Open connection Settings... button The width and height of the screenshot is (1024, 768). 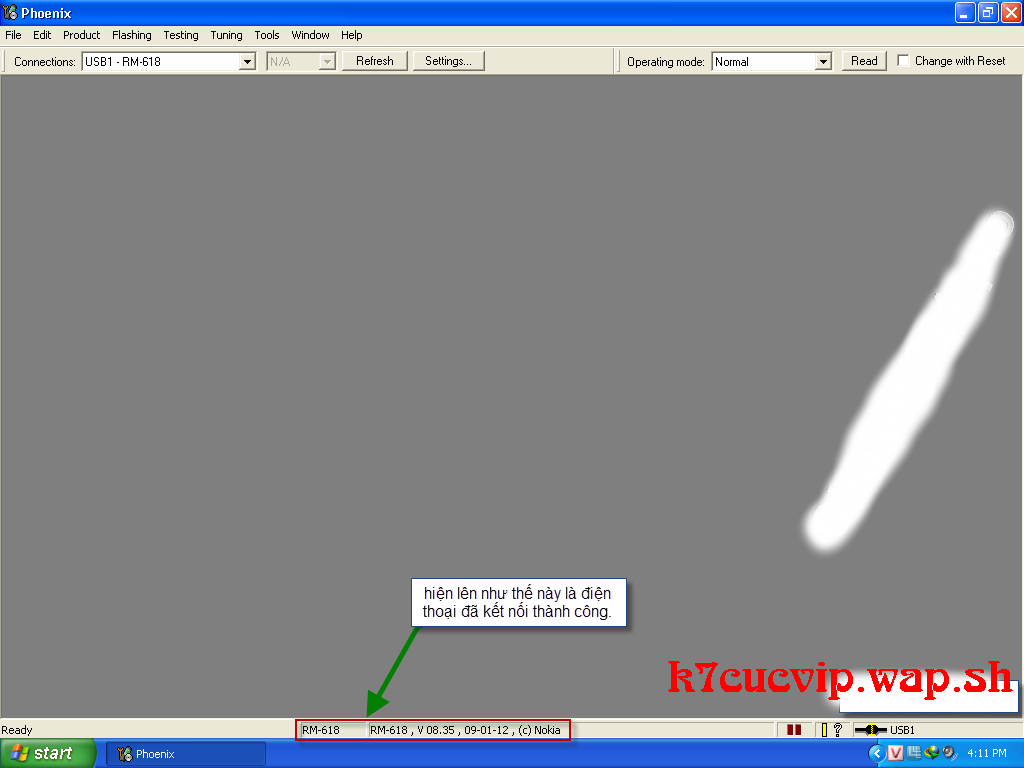pyautogui.click(x=448, y=61)
